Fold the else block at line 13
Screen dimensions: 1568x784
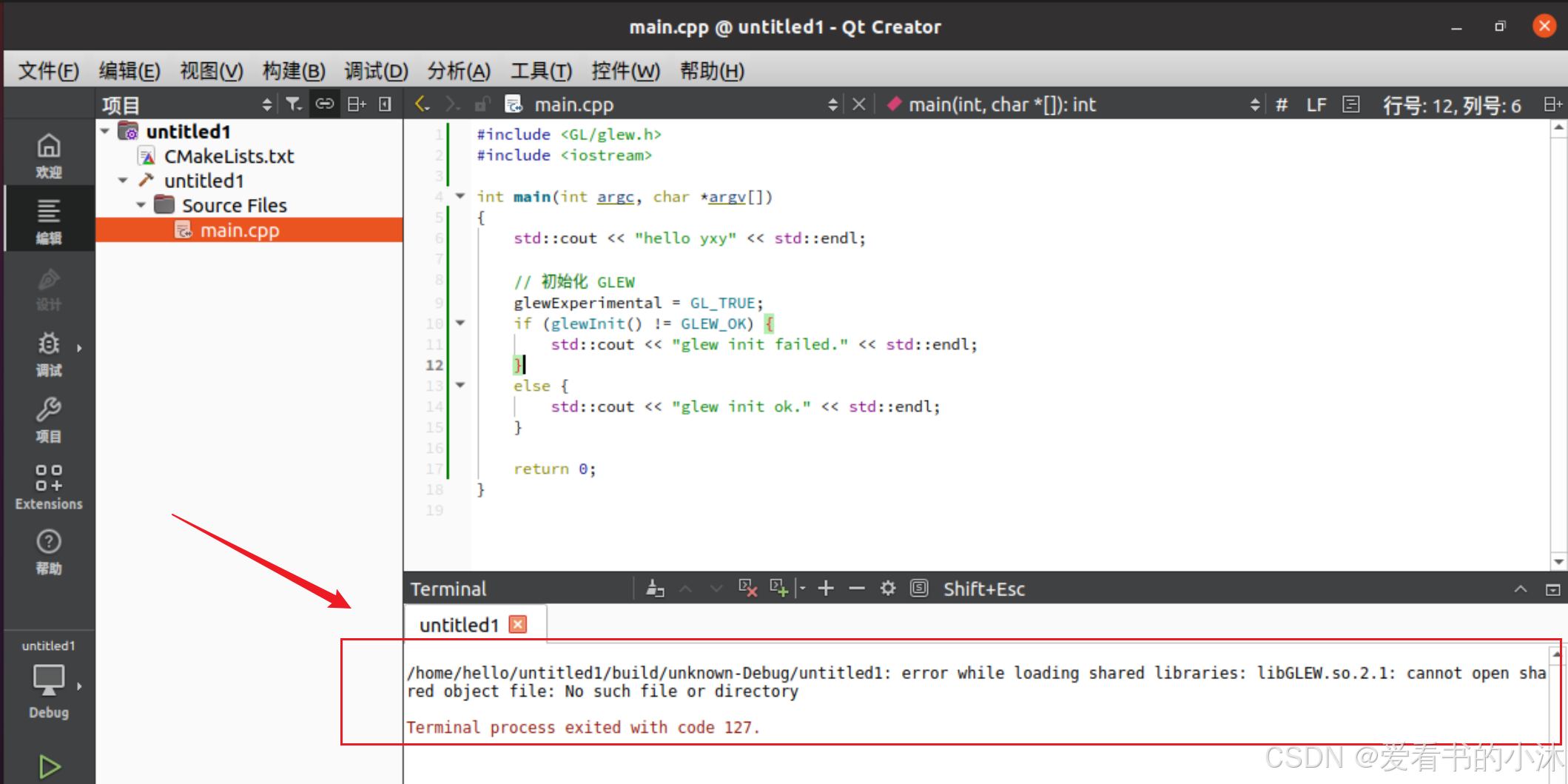click(x=460, y=385)
